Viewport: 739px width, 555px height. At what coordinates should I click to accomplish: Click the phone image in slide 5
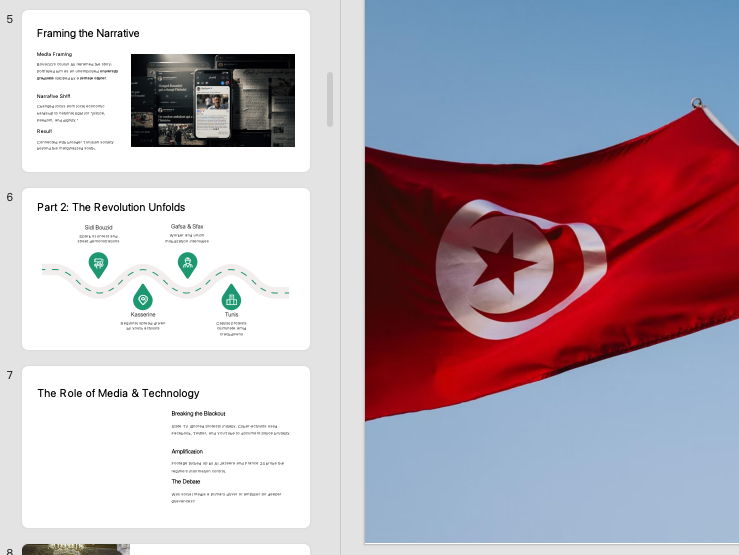pos(213,100)
